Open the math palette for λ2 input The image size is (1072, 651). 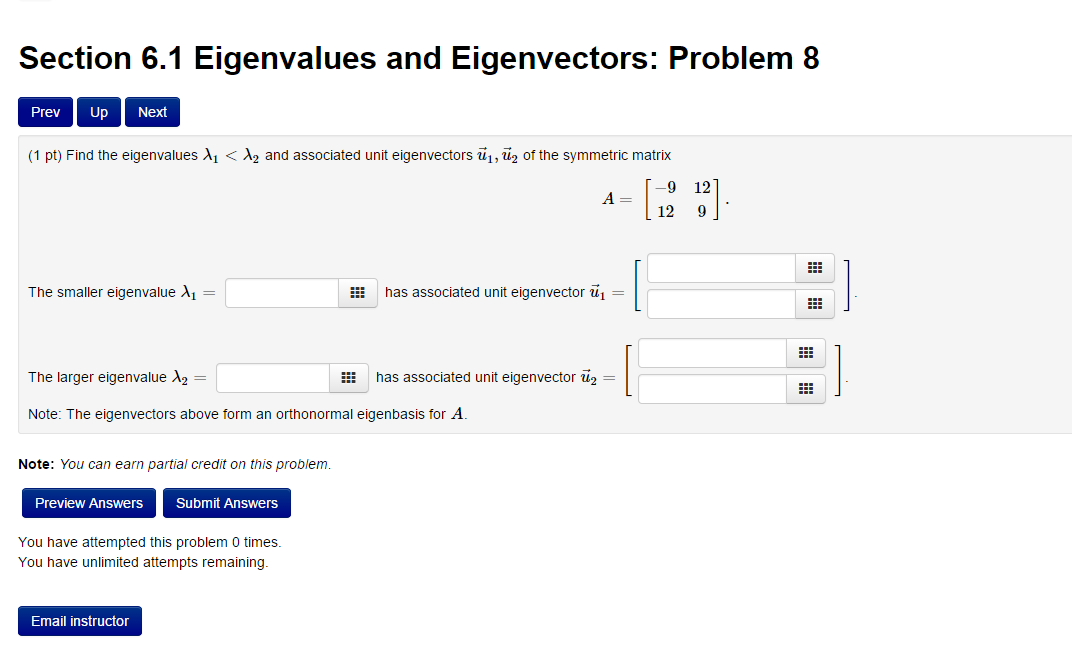point(349,377)
